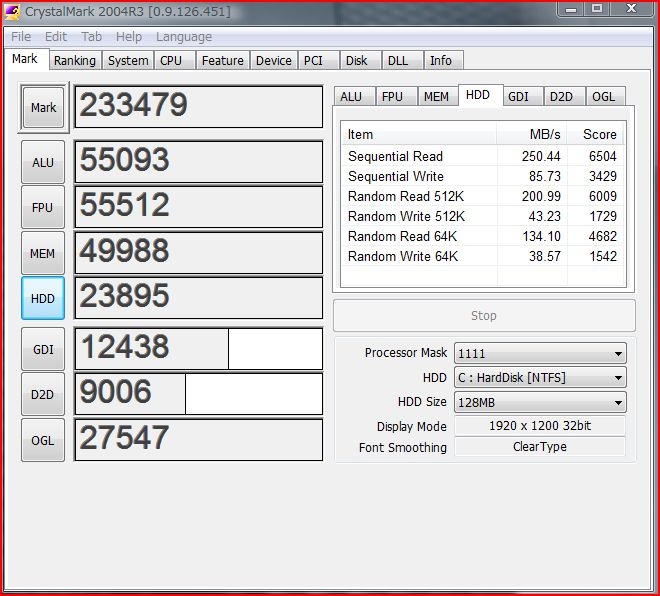660x596 pixels.
Task: Switch to the Feature tab
Action: click(x=223, y=61)
